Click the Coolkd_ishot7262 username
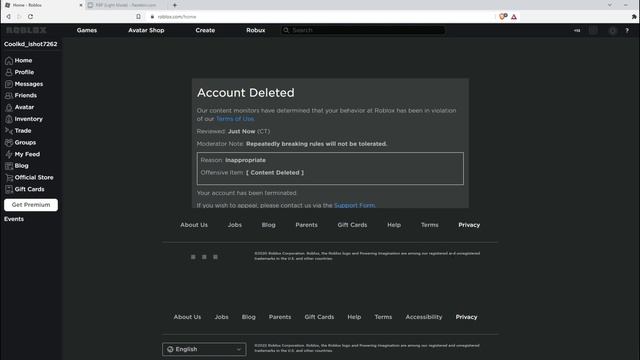The height and width of the screenshot is (360, 640). (x=31, y=44)
